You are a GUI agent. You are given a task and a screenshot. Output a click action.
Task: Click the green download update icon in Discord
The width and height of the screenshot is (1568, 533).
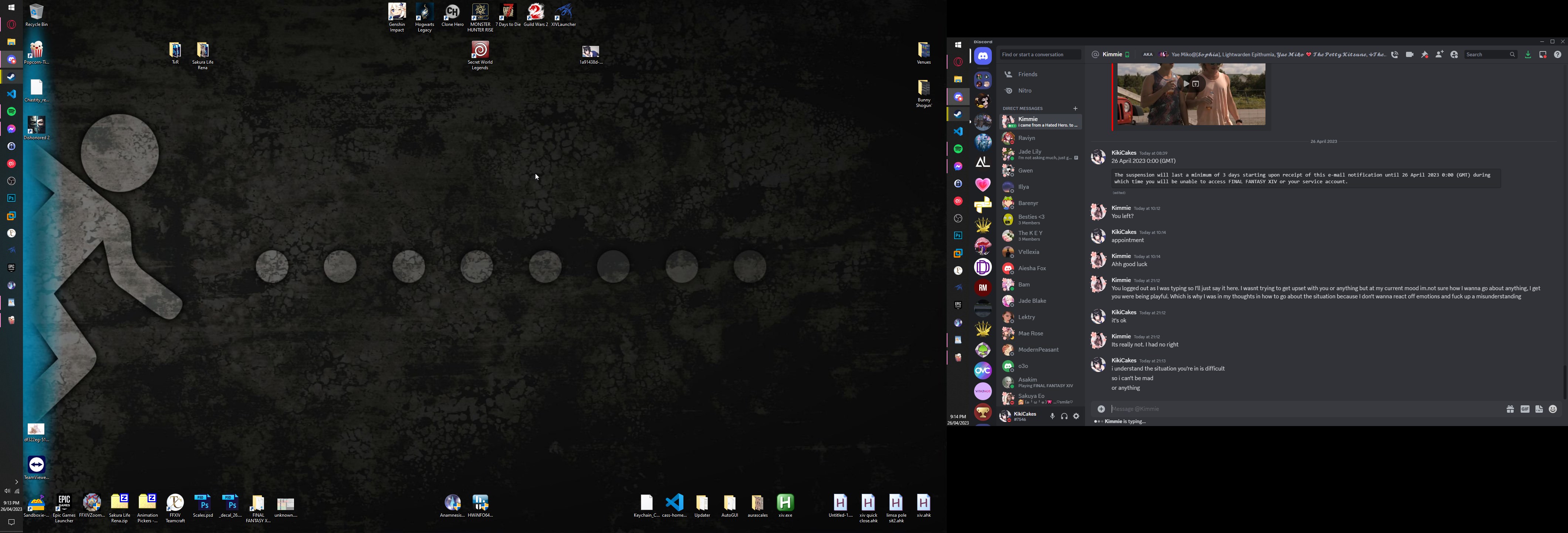click(1528, 55)
